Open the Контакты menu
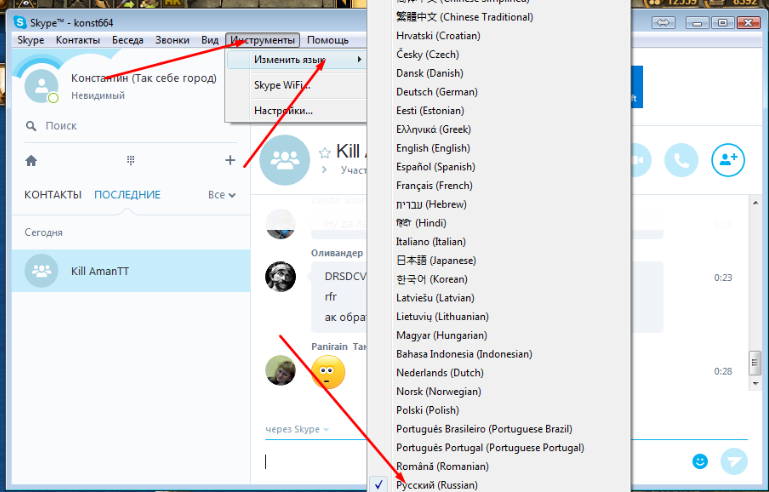Viewport: 769px width, 492px height. 78,40
